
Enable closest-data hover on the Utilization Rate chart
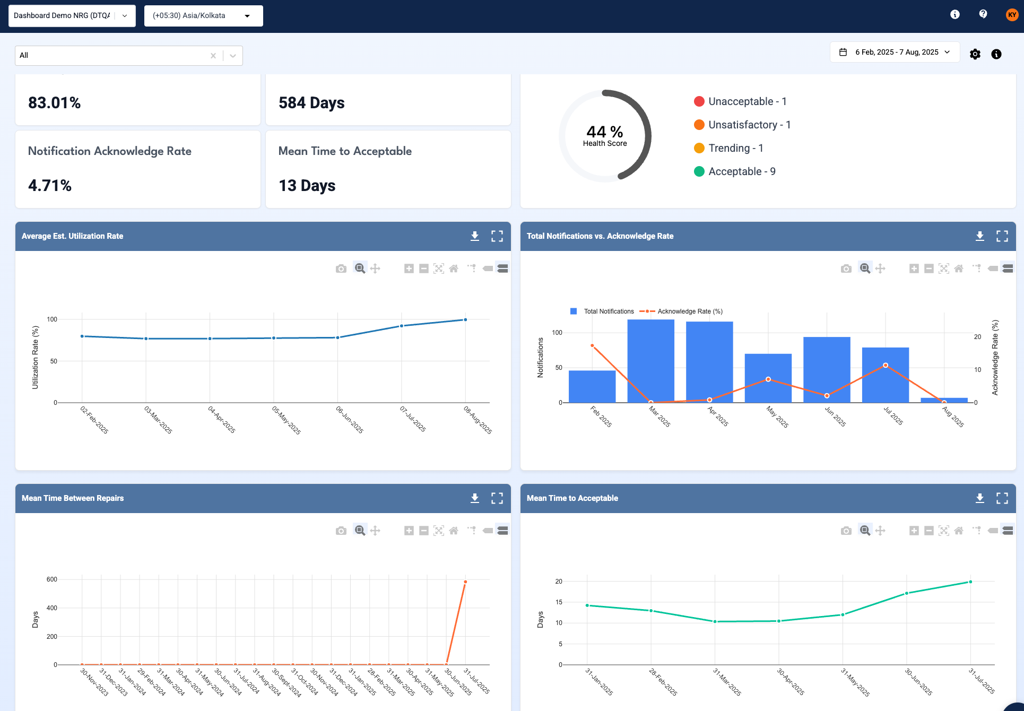pos(488,268)
